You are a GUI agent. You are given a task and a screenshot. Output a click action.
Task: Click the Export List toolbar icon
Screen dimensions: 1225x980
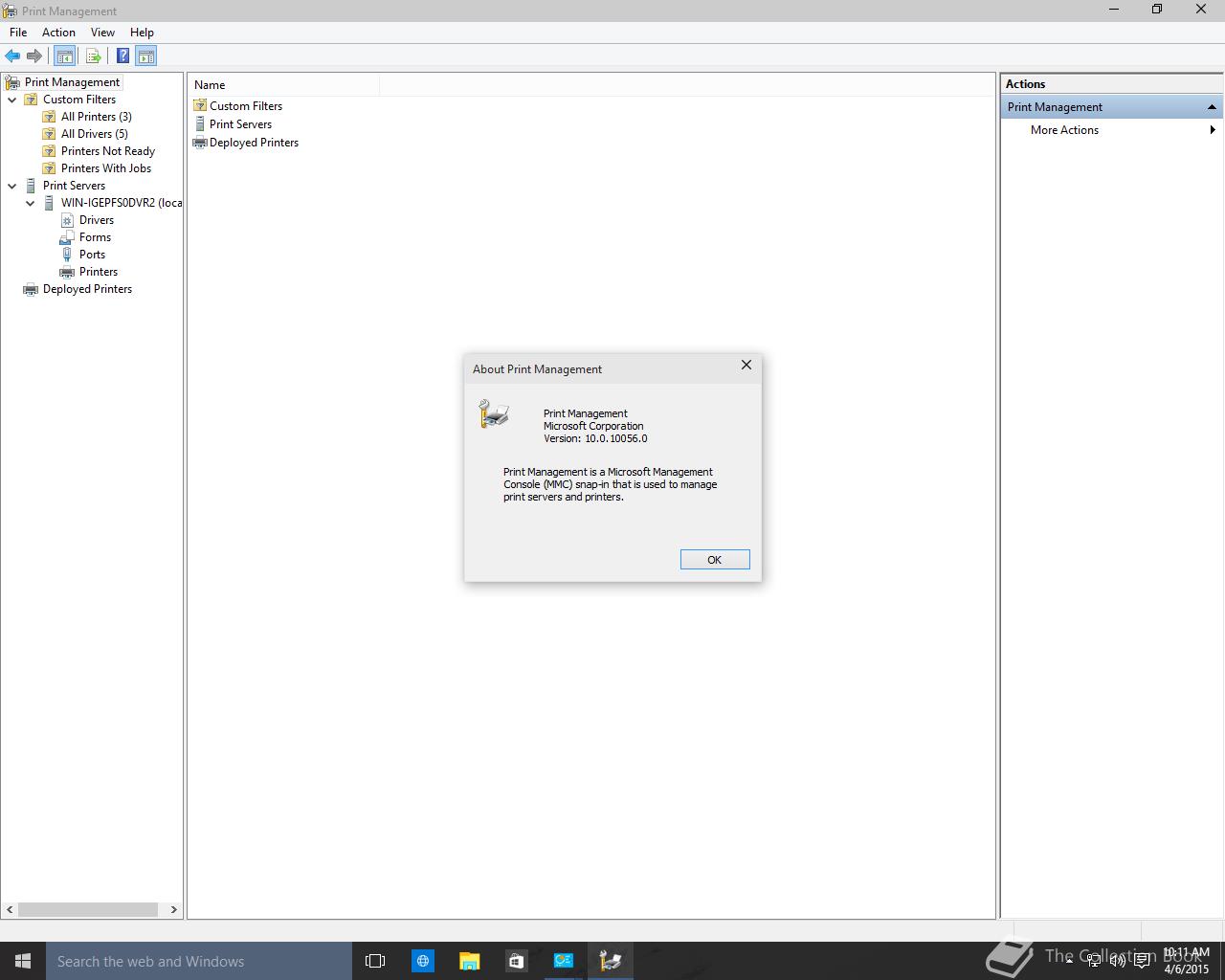pos(93,56)
